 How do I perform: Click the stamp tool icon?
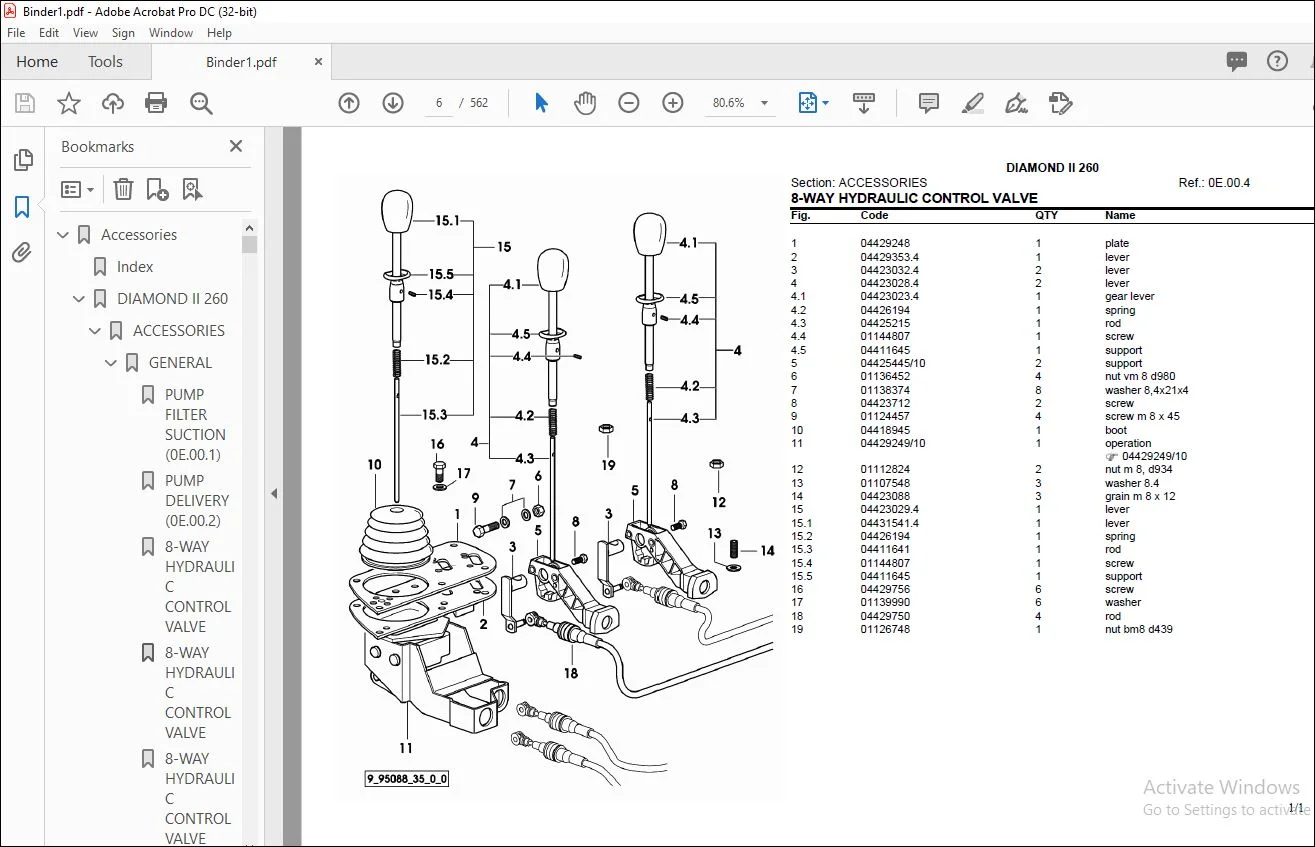(x=1060, y=103)
